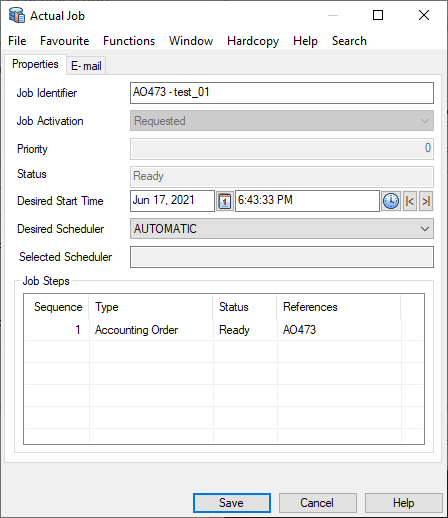Open the Functions menu

pyautogui.click(x=129, y=41)
